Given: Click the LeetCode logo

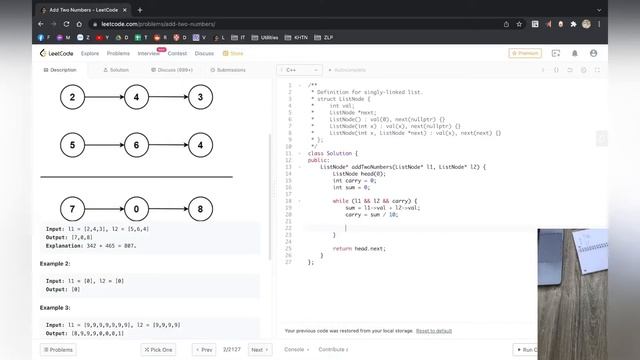Looking at the screenshot, I should [x=56, y=53].
